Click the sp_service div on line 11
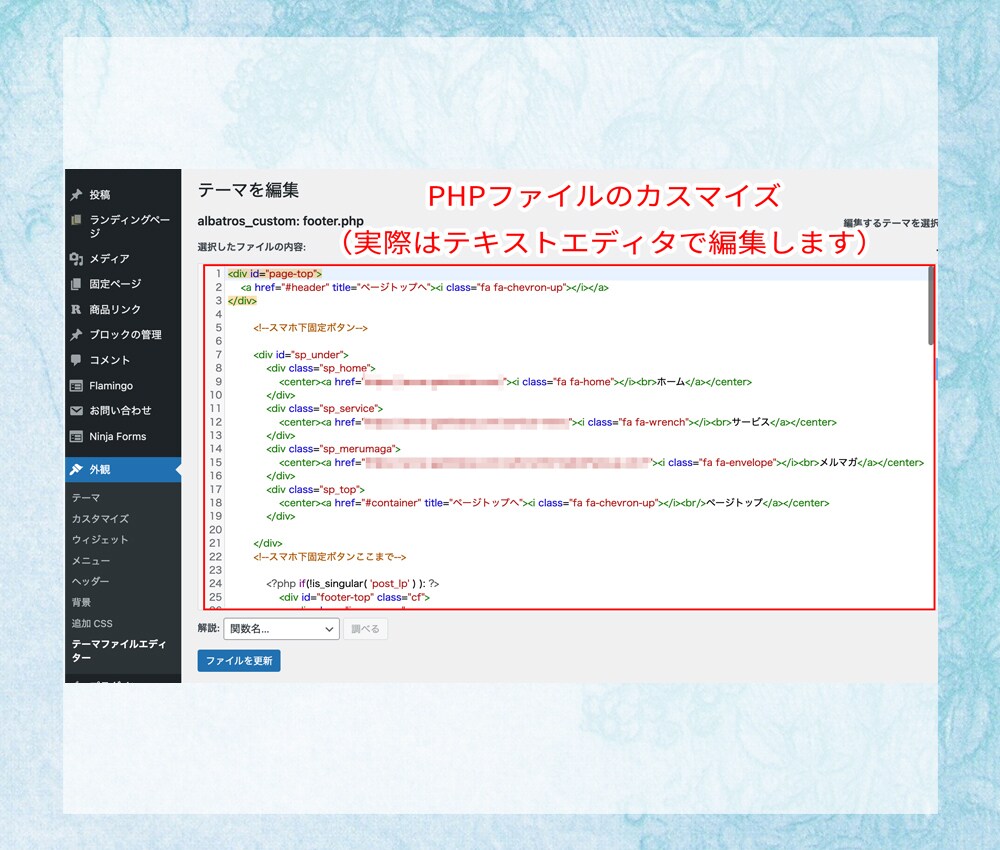Viewport: 1000px width, 850px height. click(325, 409)
